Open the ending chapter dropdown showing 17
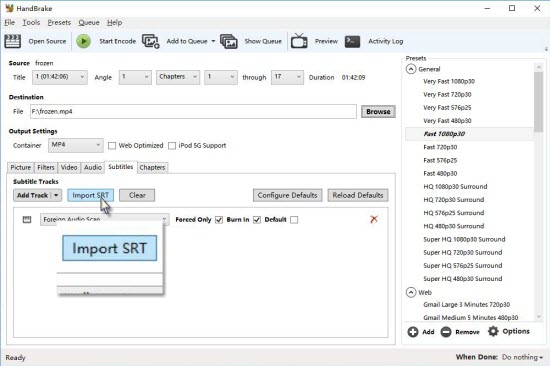Screen dimensions: 550x366 tap(287, 77)
